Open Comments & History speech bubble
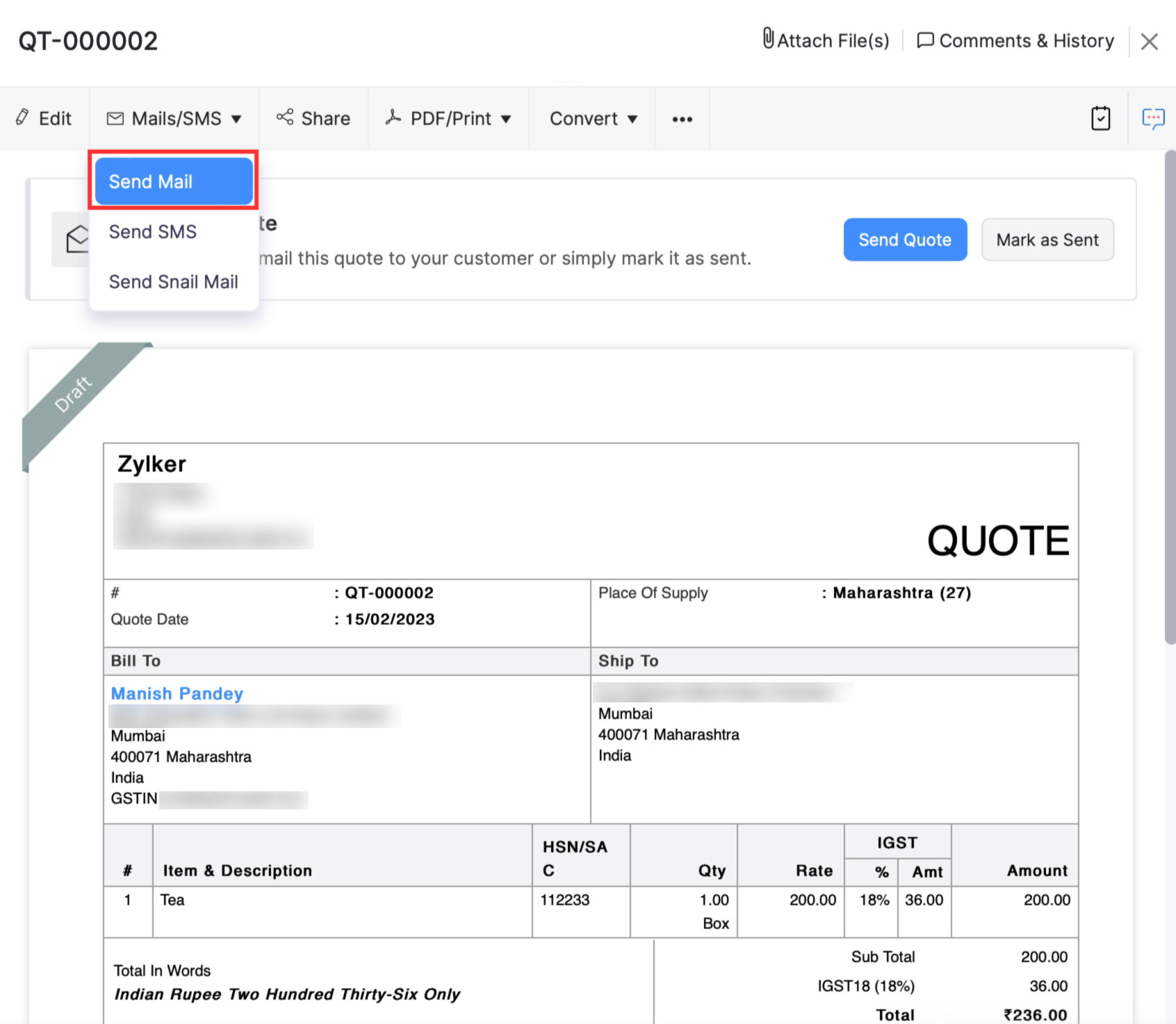Viewport: 1176px width, 1024px height. [925, 40]
